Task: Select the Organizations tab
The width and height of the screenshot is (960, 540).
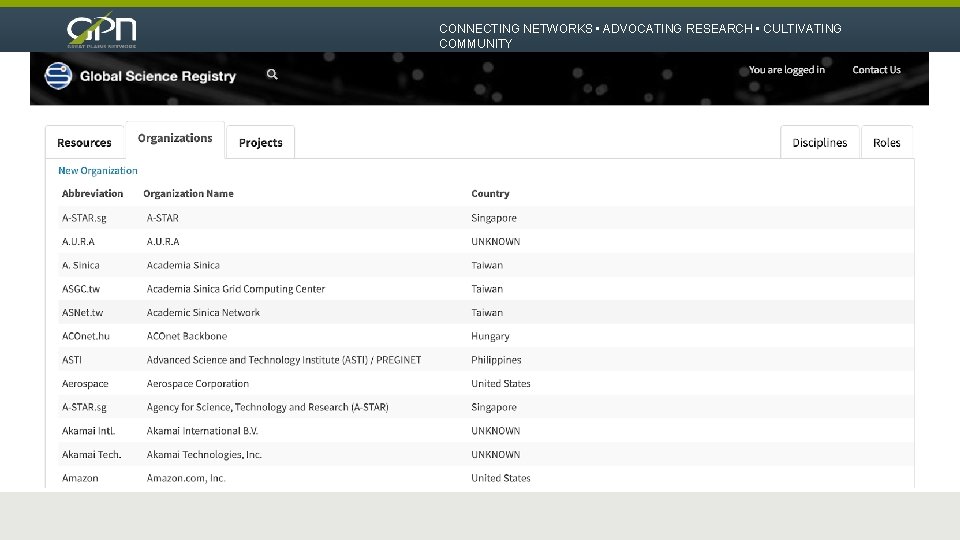Action: (175, 138)
